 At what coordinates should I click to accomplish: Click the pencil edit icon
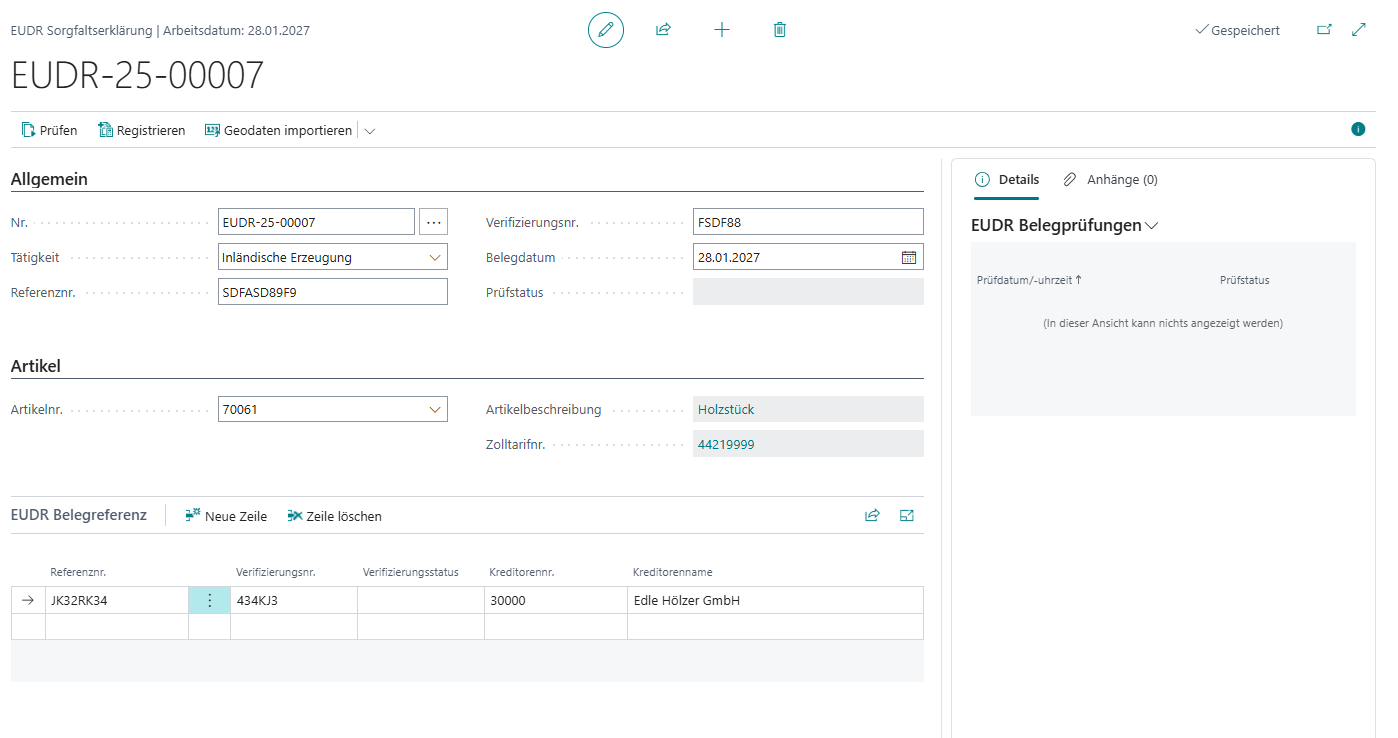[x=605, y=30]
